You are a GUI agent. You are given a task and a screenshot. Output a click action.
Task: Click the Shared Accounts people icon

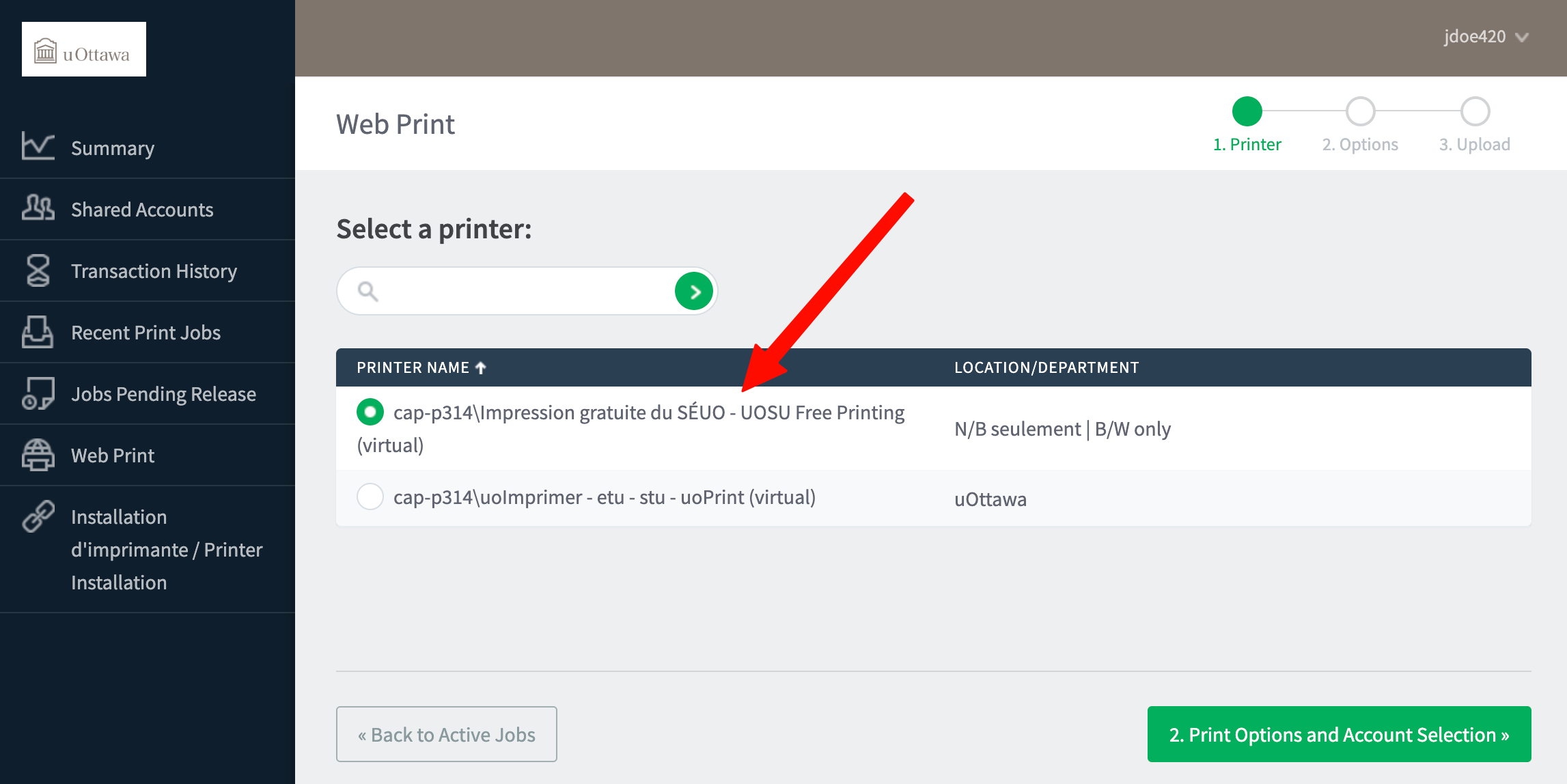pos(38,208)
